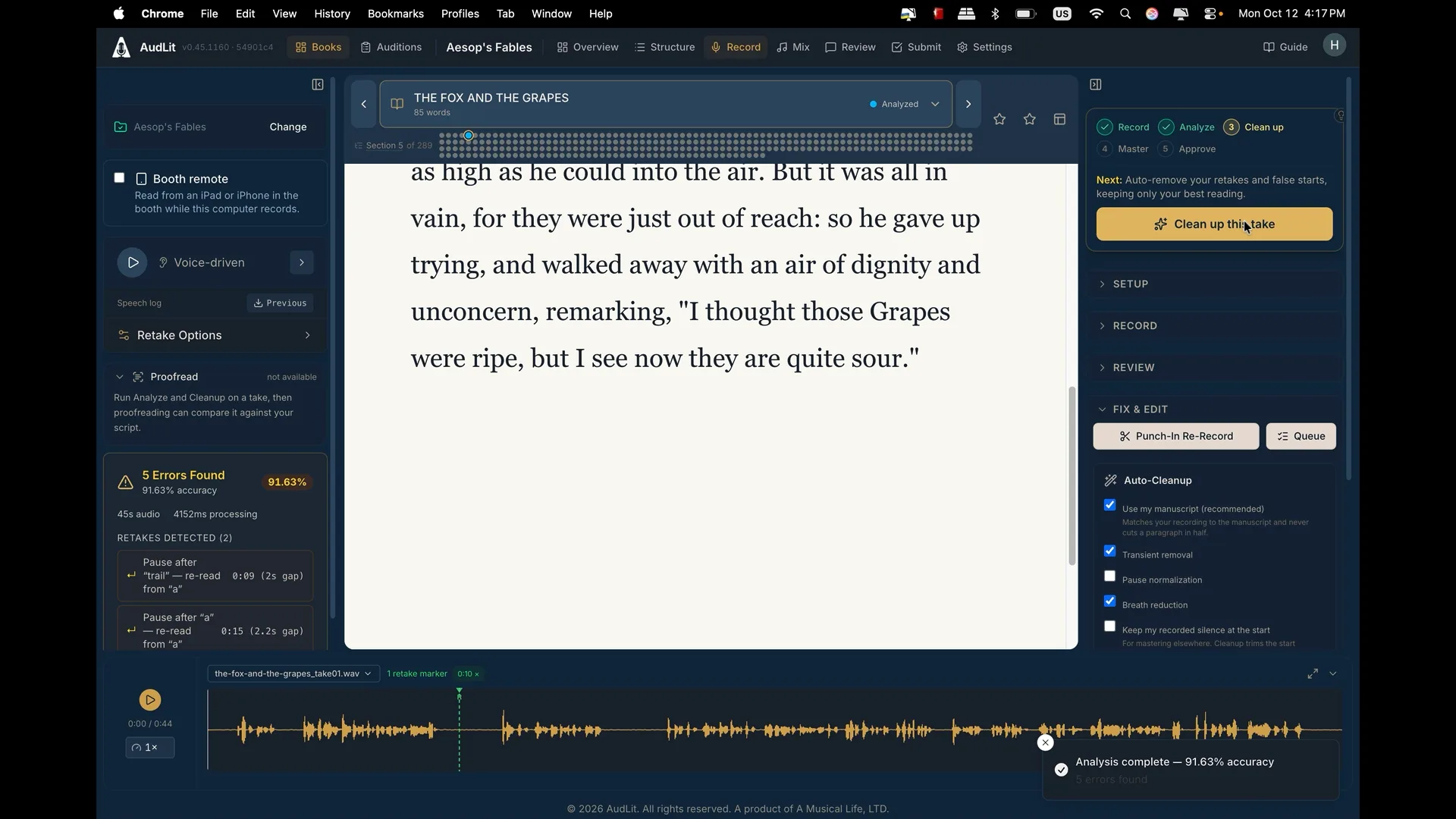Remove the 0:10 retake marker tag

(477, 674)
